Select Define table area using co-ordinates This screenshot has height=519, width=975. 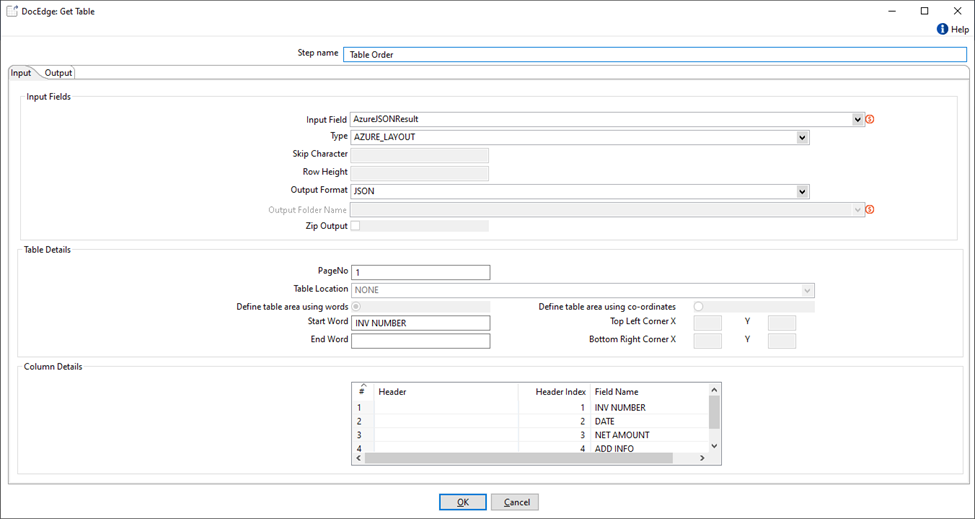698,306
